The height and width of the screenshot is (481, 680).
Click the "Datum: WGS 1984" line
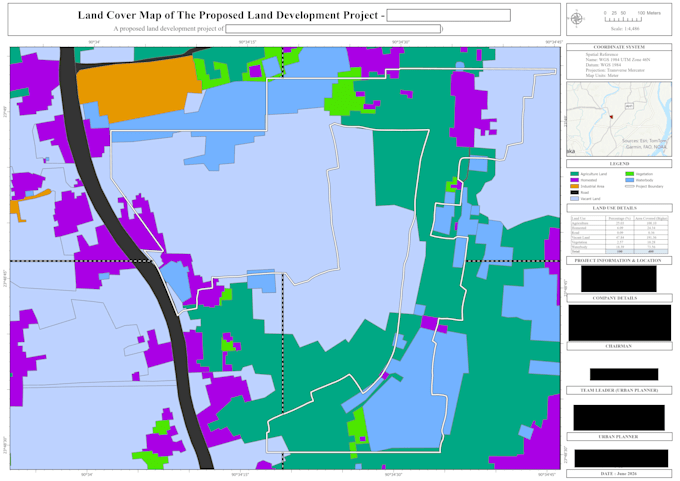click(x=603, y=65)
